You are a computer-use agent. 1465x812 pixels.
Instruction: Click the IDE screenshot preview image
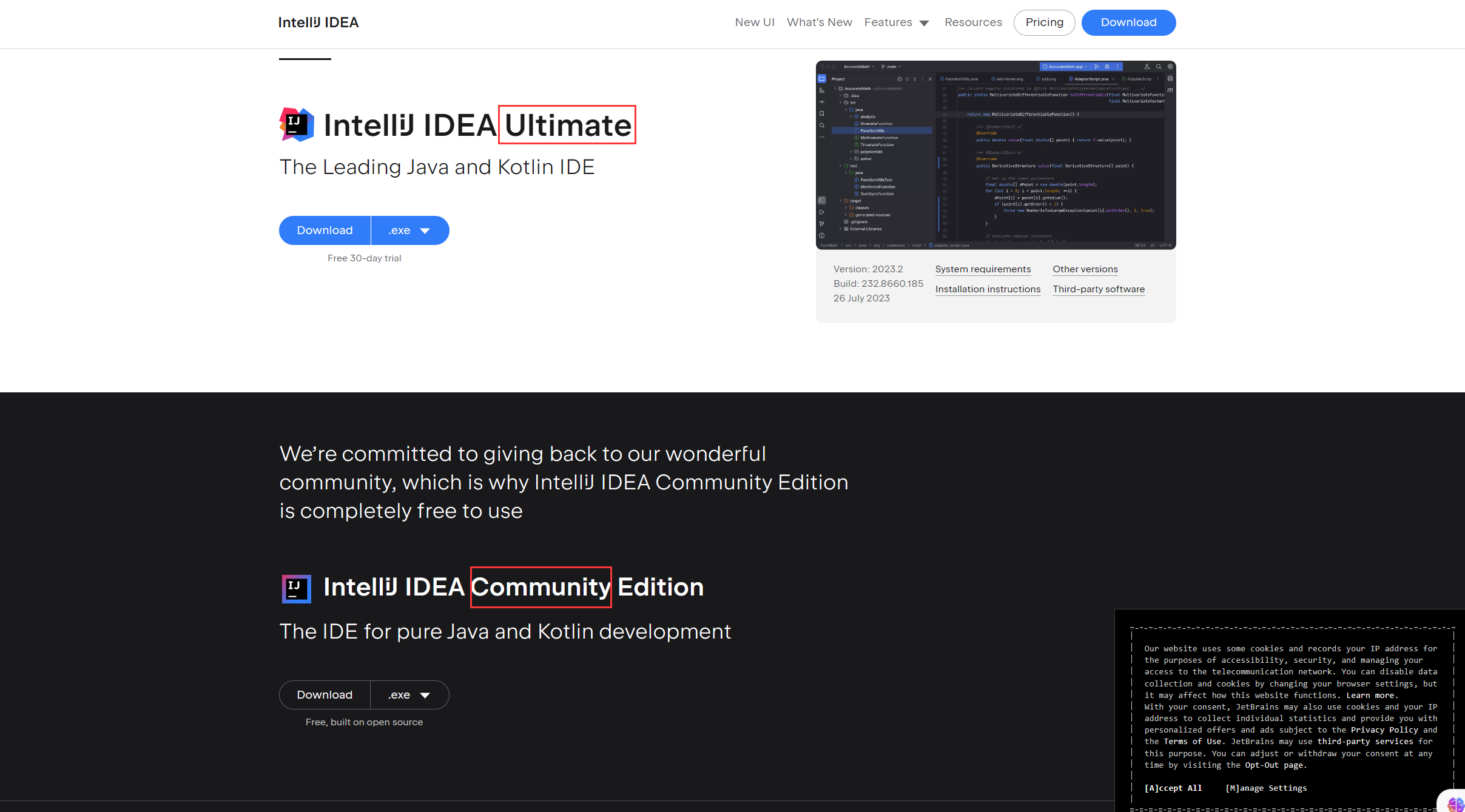point(995,155)
